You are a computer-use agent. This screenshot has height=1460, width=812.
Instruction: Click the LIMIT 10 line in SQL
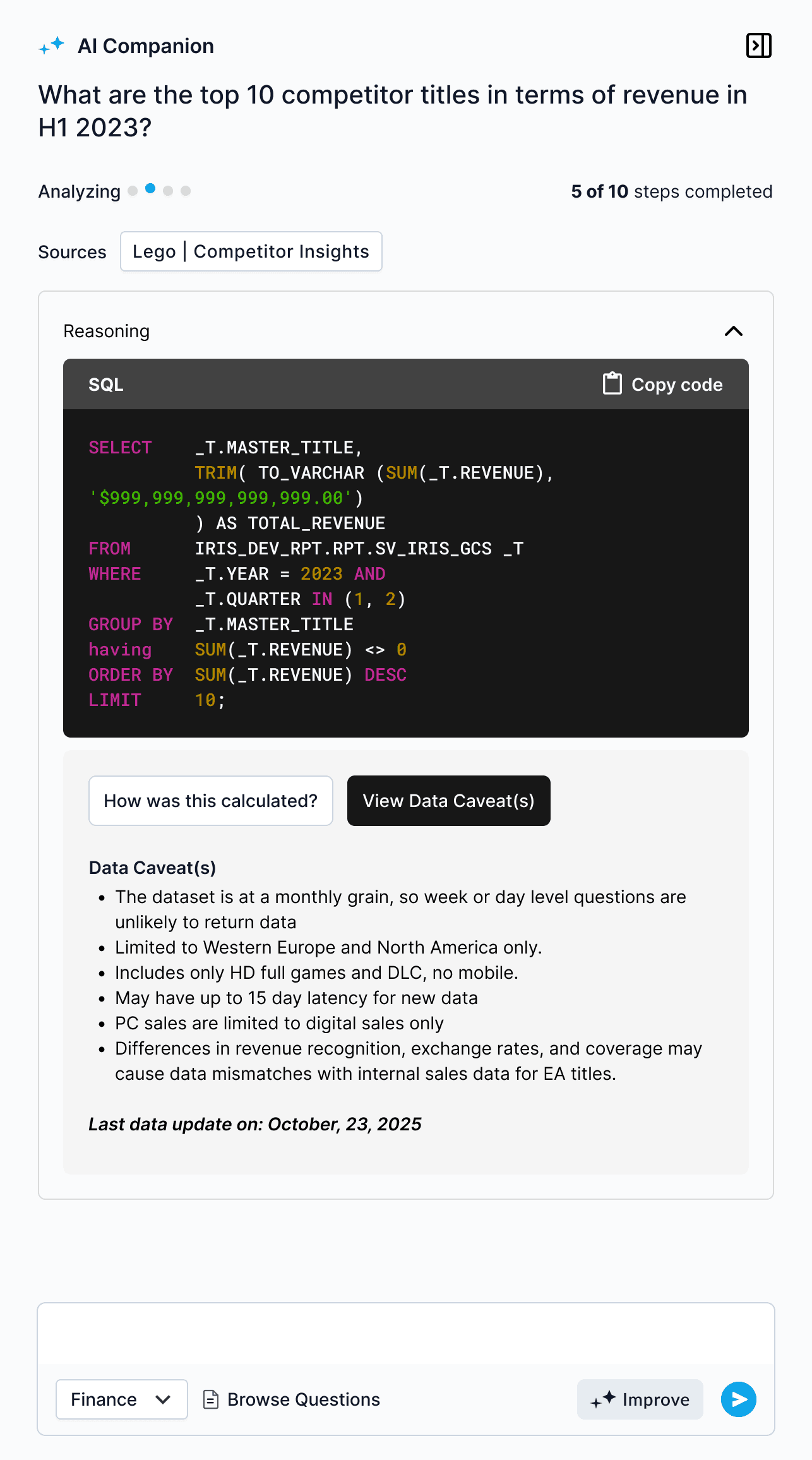click(x=157, y=700)
